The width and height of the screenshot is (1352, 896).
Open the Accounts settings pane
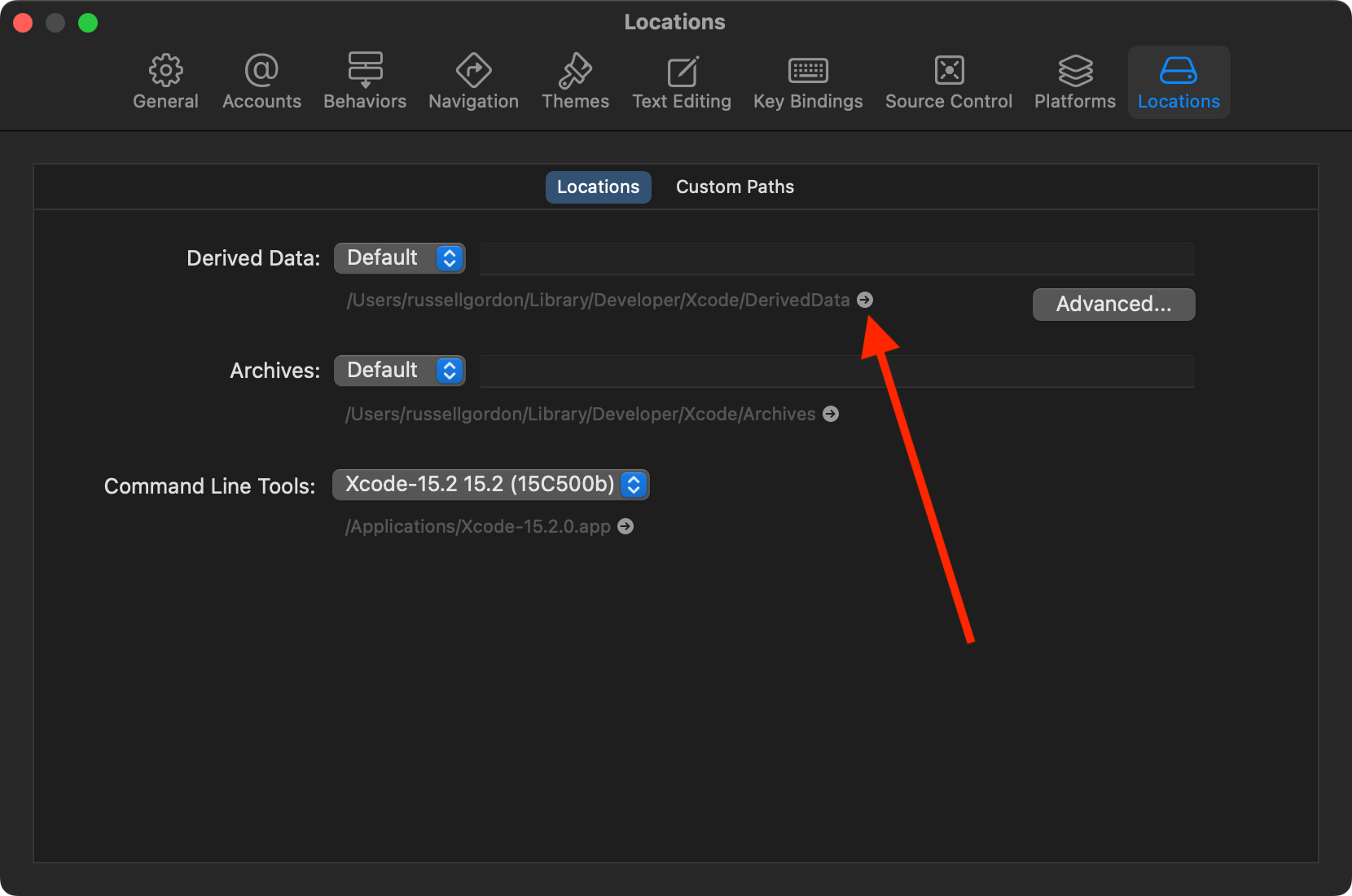(261, 80)
